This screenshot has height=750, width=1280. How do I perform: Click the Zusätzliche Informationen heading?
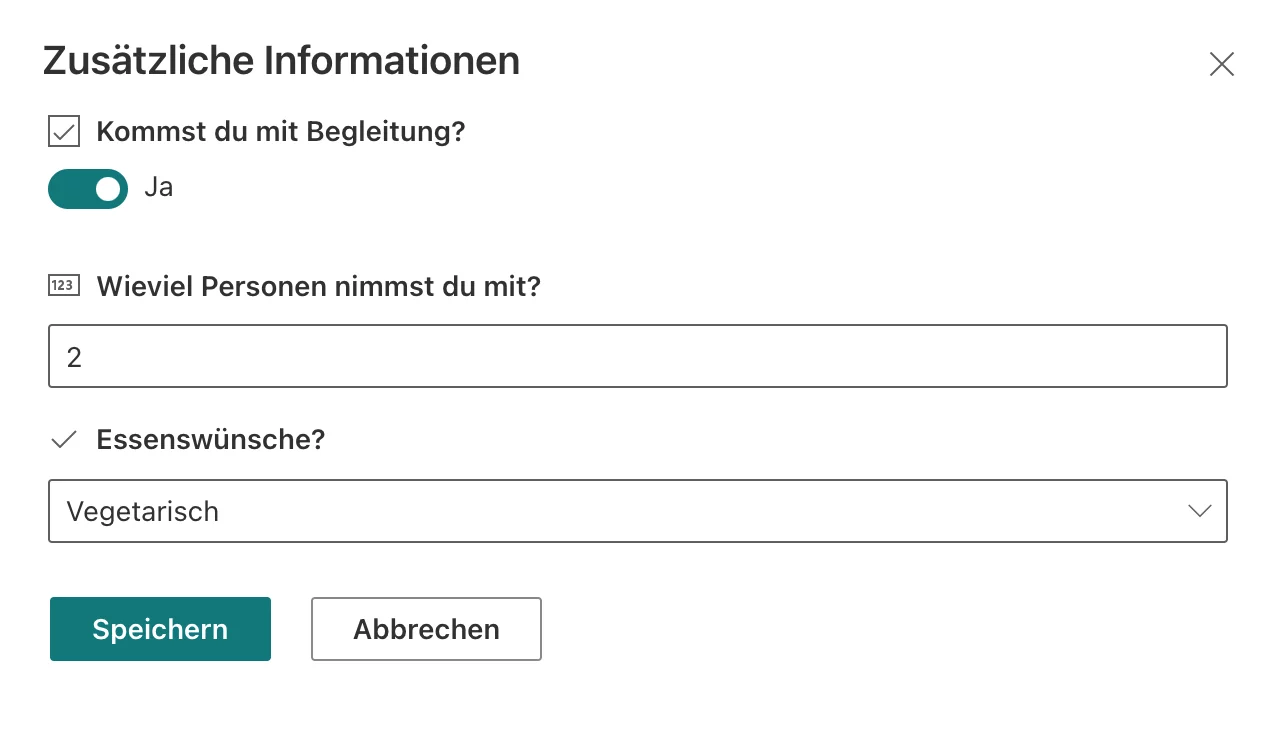click(281, 61)
